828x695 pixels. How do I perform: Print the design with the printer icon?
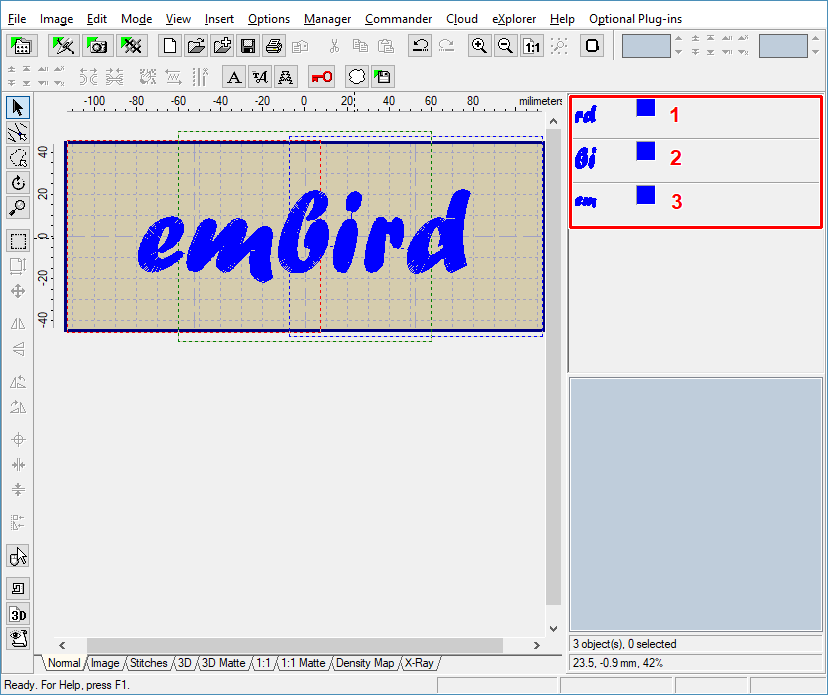(x=274, y=46)
